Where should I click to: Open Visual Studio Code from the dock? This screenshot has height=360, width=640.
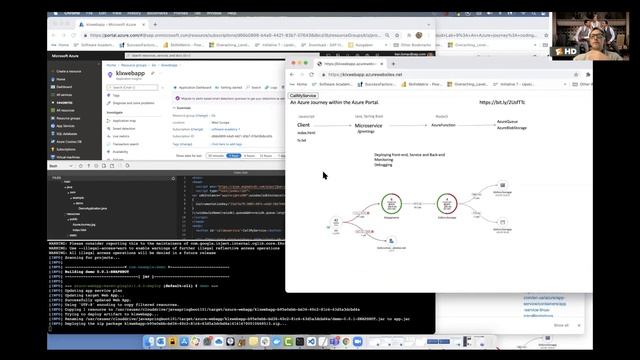pos(311,342)
